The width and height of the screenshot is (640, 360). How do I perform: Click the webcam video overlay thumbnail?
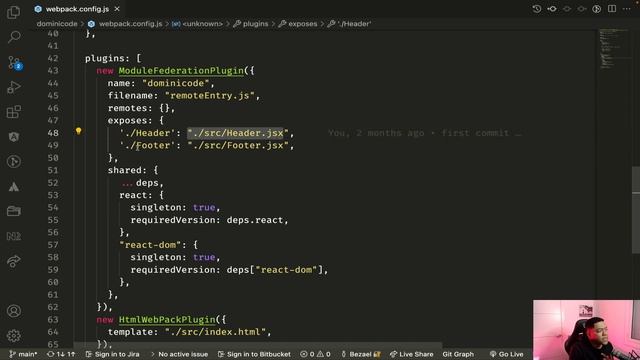[586, 330]
